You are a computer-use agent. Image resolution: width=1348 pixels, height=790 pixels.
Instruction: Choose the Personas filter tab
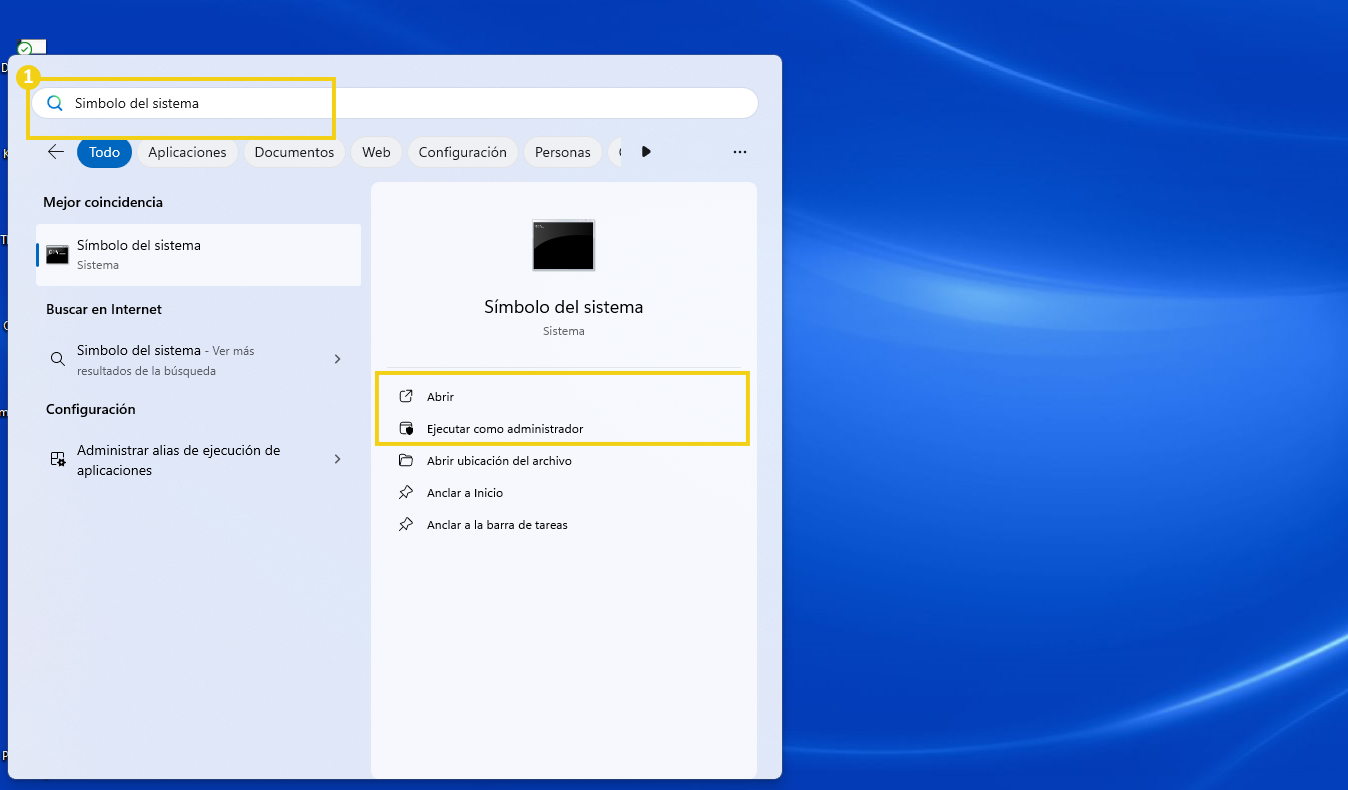click(562, 152)
